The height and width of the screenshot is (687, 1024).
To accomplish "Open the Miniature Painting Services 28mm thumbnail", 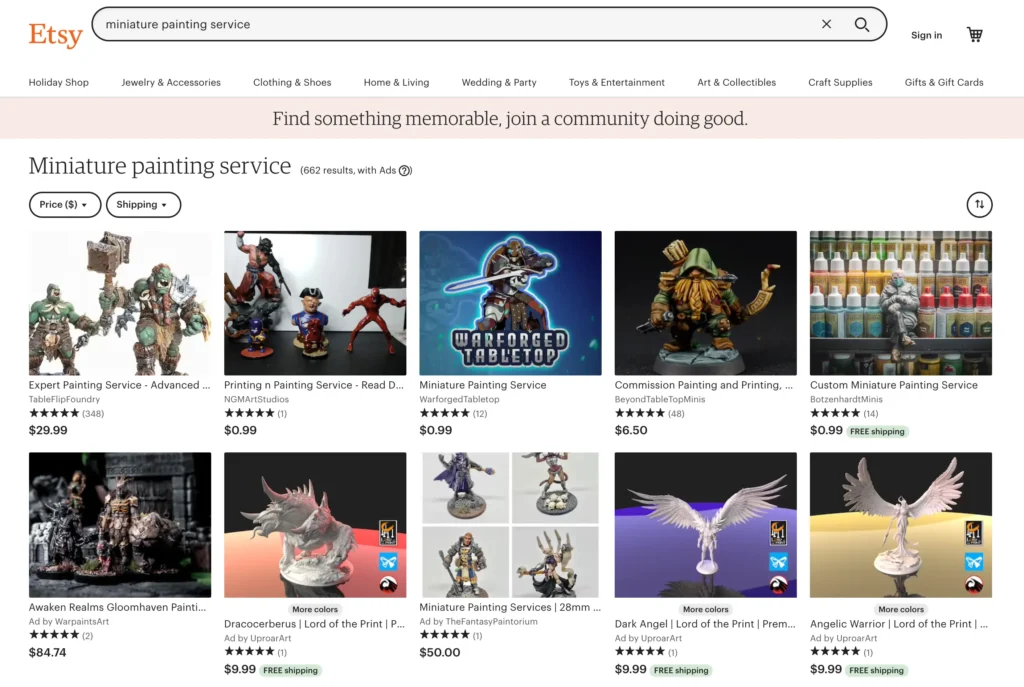I will 510,525.
